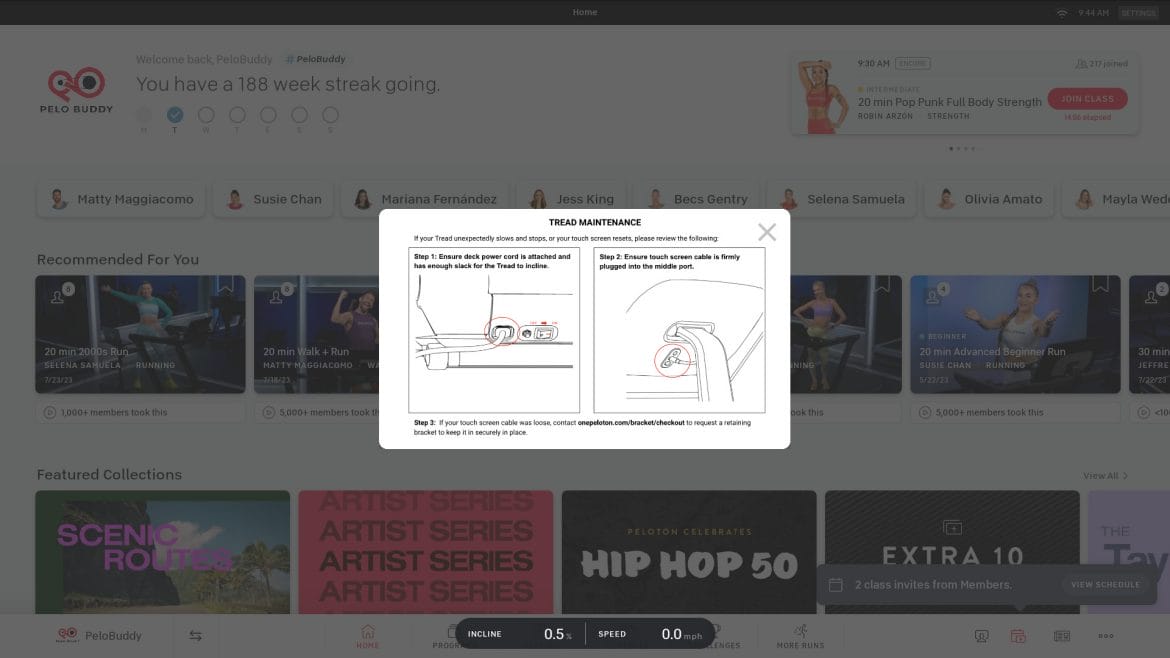This screenshot has height=658, width=1170.
Task: Choose instructor Mariana Fernández
Action: pos(425,199)
